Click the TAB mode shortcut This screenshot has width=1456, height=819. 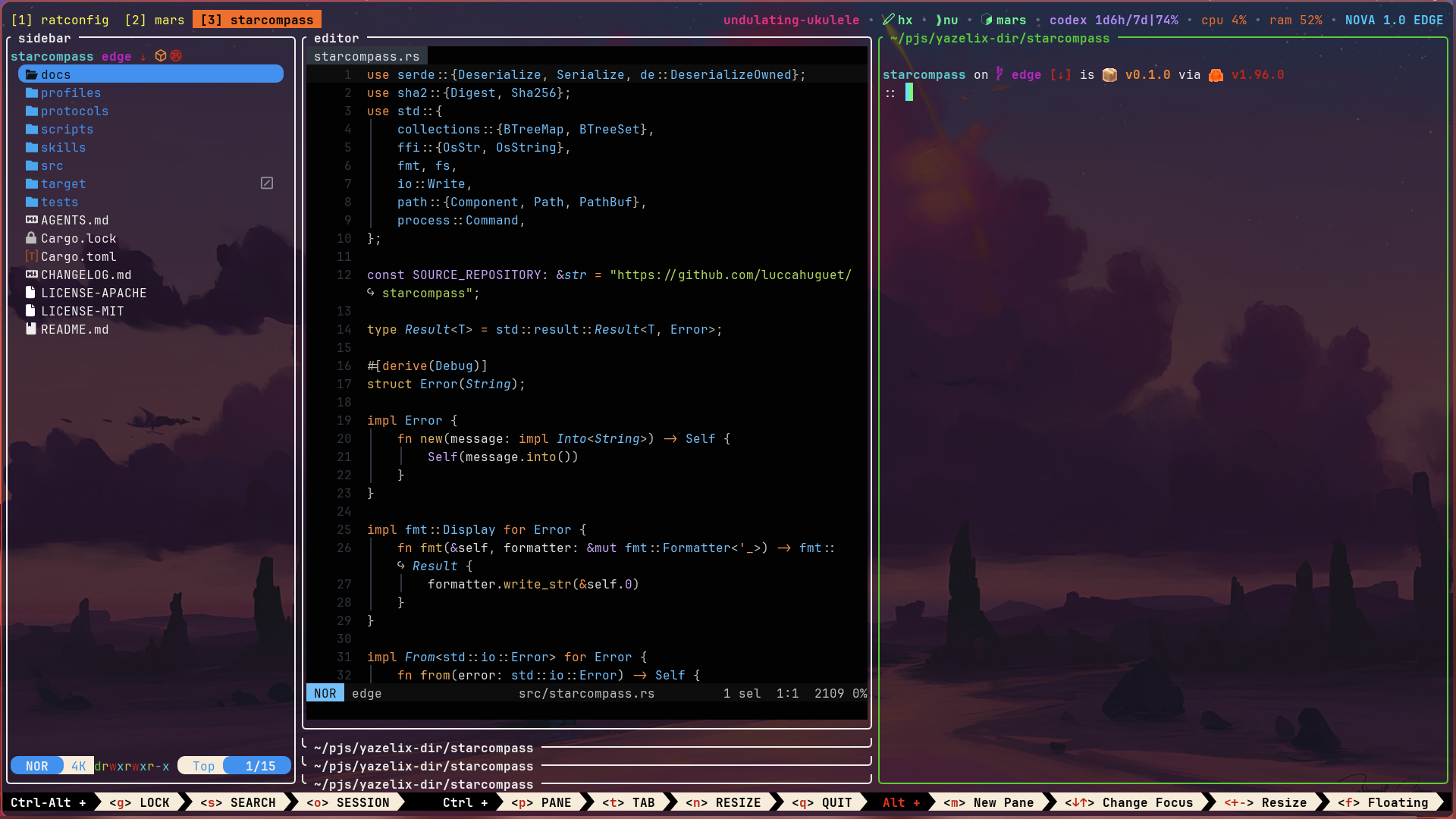point(629,802)
